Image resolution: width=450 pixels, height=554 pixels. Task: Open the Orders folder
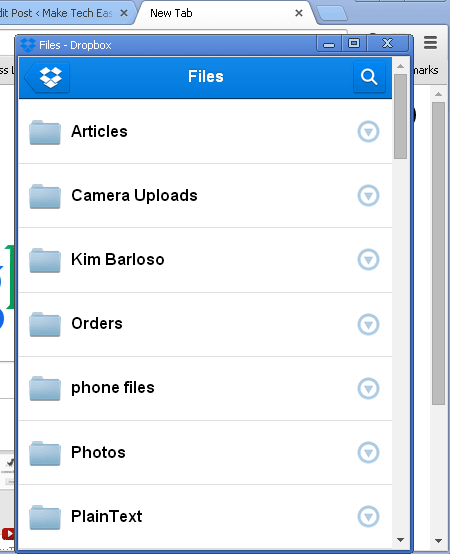(x=205, y=324)
